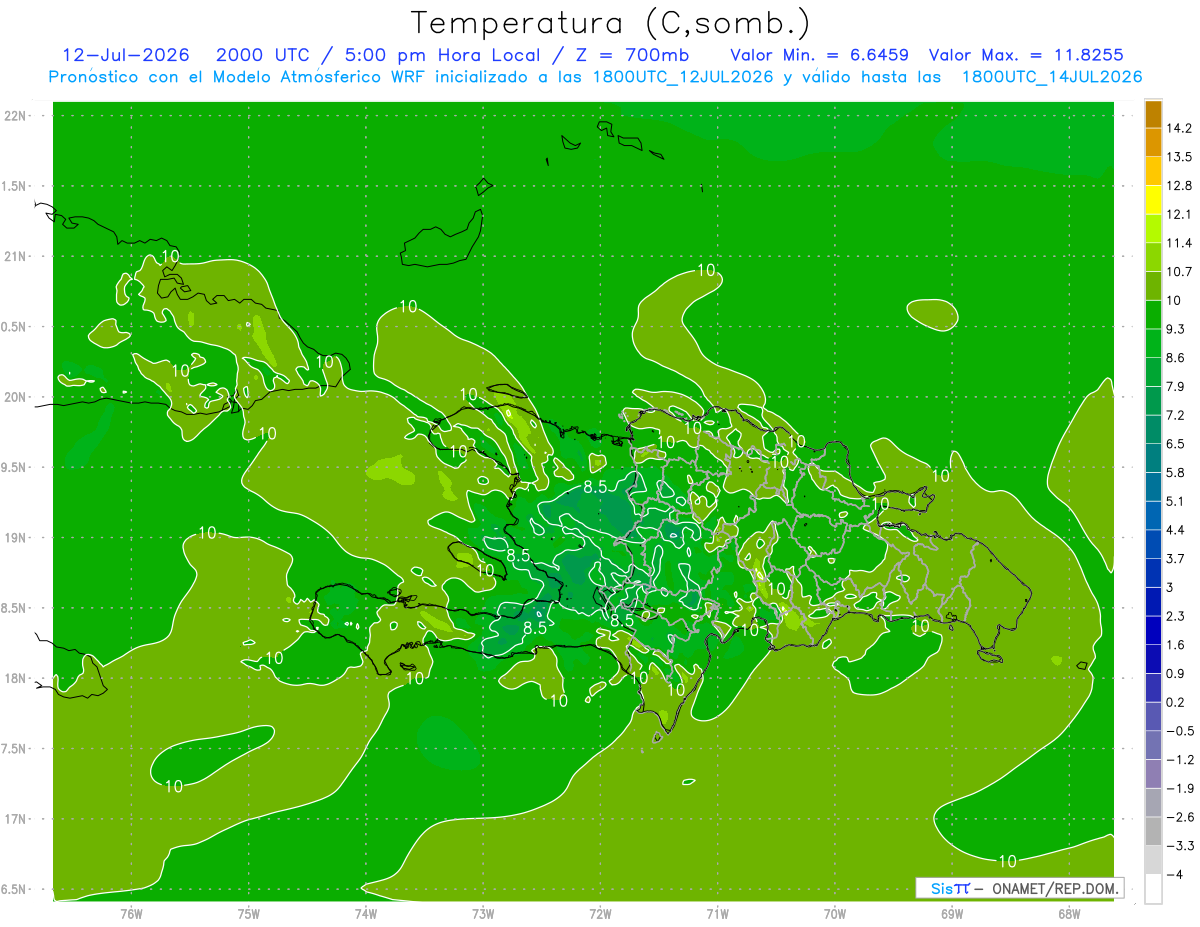Click the legend value "9.3"
This screenshot has width=1200, height=927.
1176,329
